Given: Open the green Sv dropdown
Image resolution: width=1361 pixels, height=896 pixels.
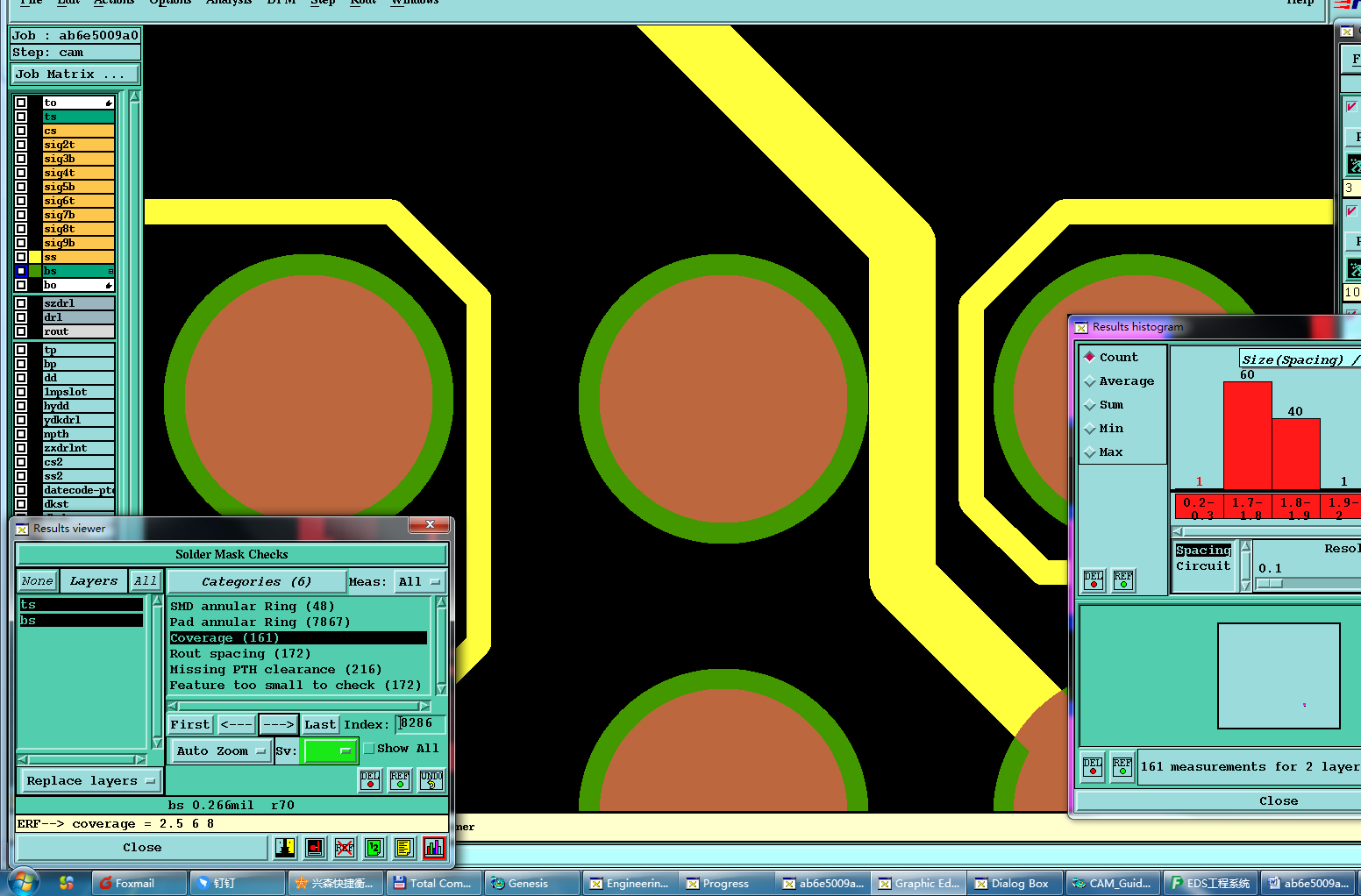Looking at the screenshot, I should (329, 750).
